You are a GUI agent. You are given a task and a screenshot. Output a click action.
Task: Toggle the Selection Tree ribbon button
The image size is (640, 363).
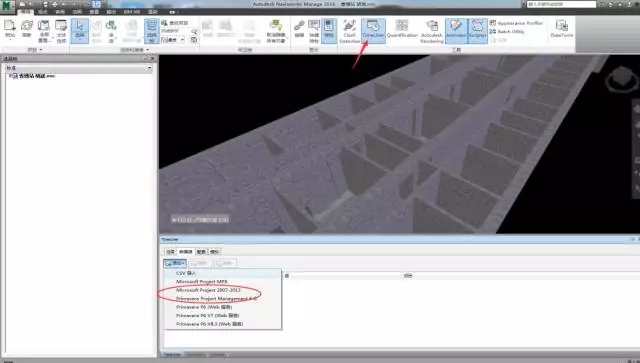151,31
